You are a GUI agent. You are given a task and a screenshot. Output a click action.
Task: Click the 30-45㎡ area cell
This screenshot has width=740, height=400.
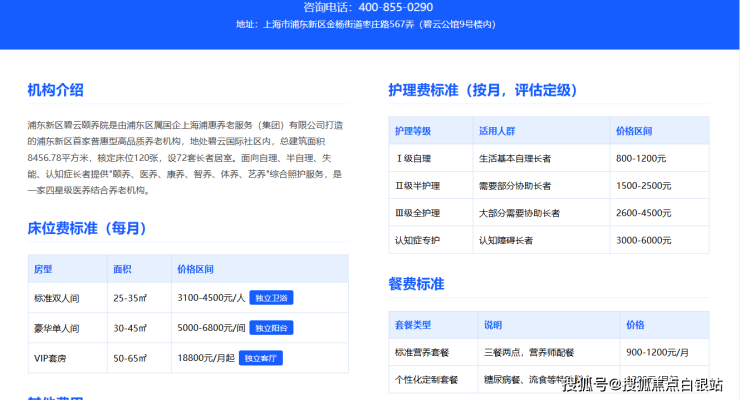tap(130, 328)
